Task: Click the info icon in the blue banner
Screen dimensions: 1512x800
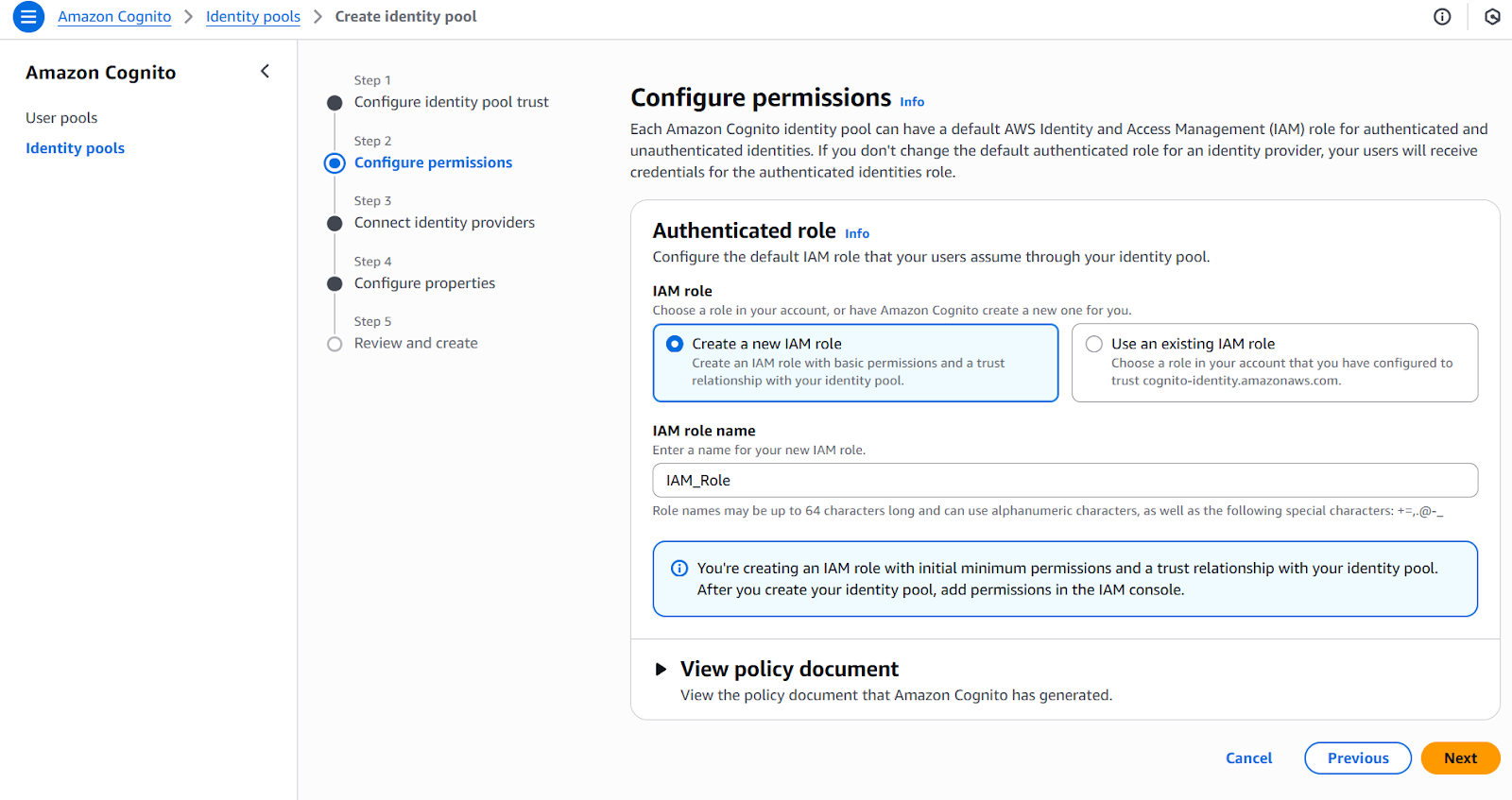Action: (678, 568)
